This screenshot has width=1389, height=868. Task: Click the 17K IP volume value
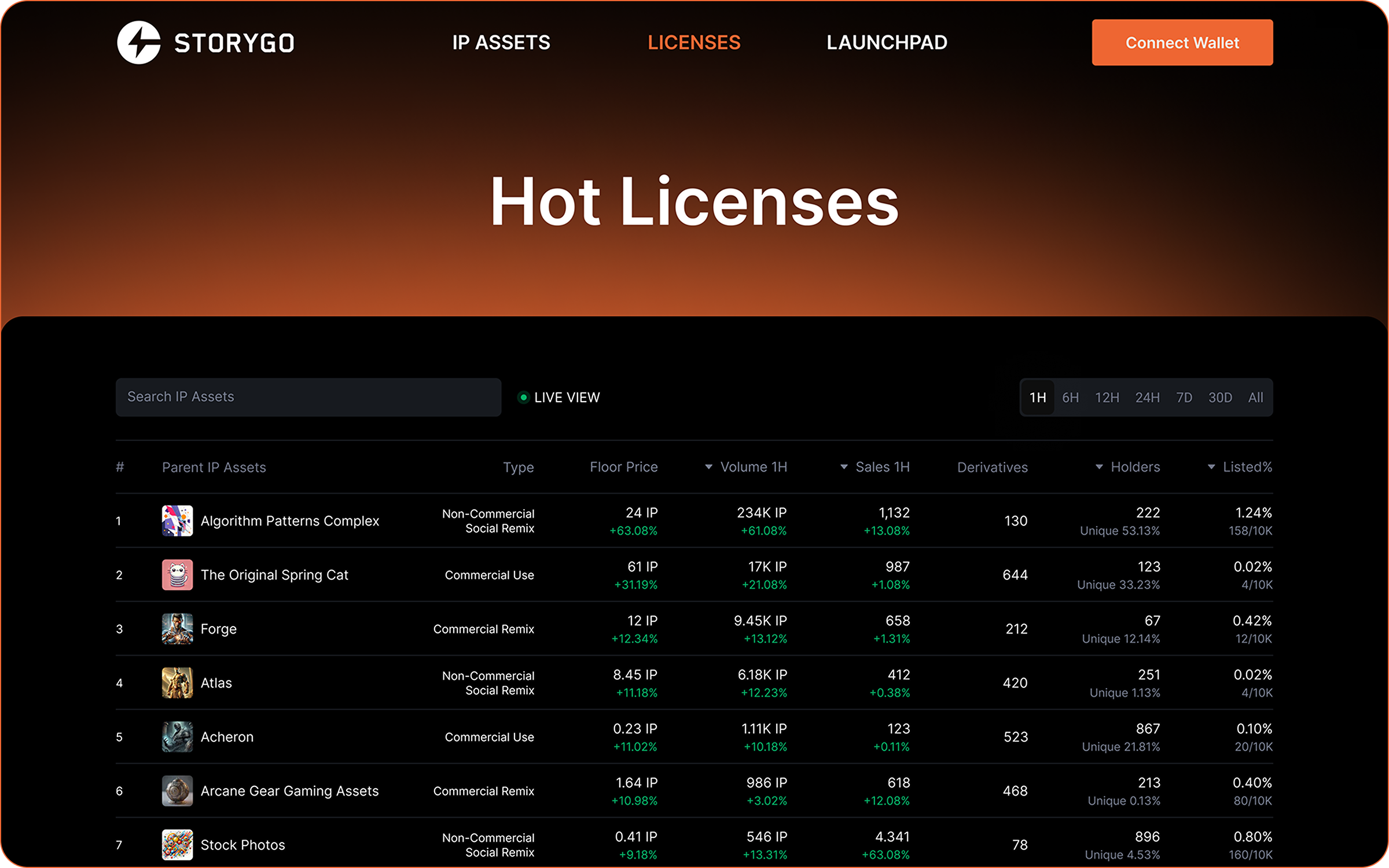767,567
